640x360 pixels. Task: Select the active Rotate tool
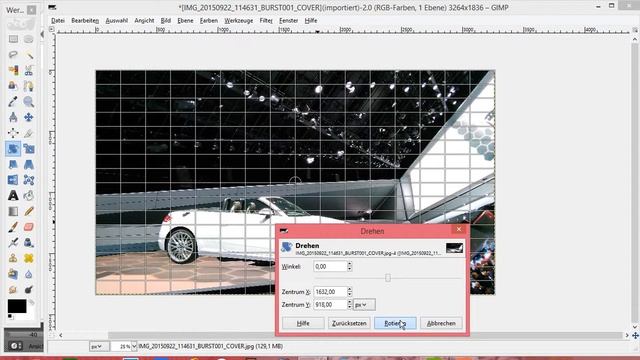[x=13, y=149]
